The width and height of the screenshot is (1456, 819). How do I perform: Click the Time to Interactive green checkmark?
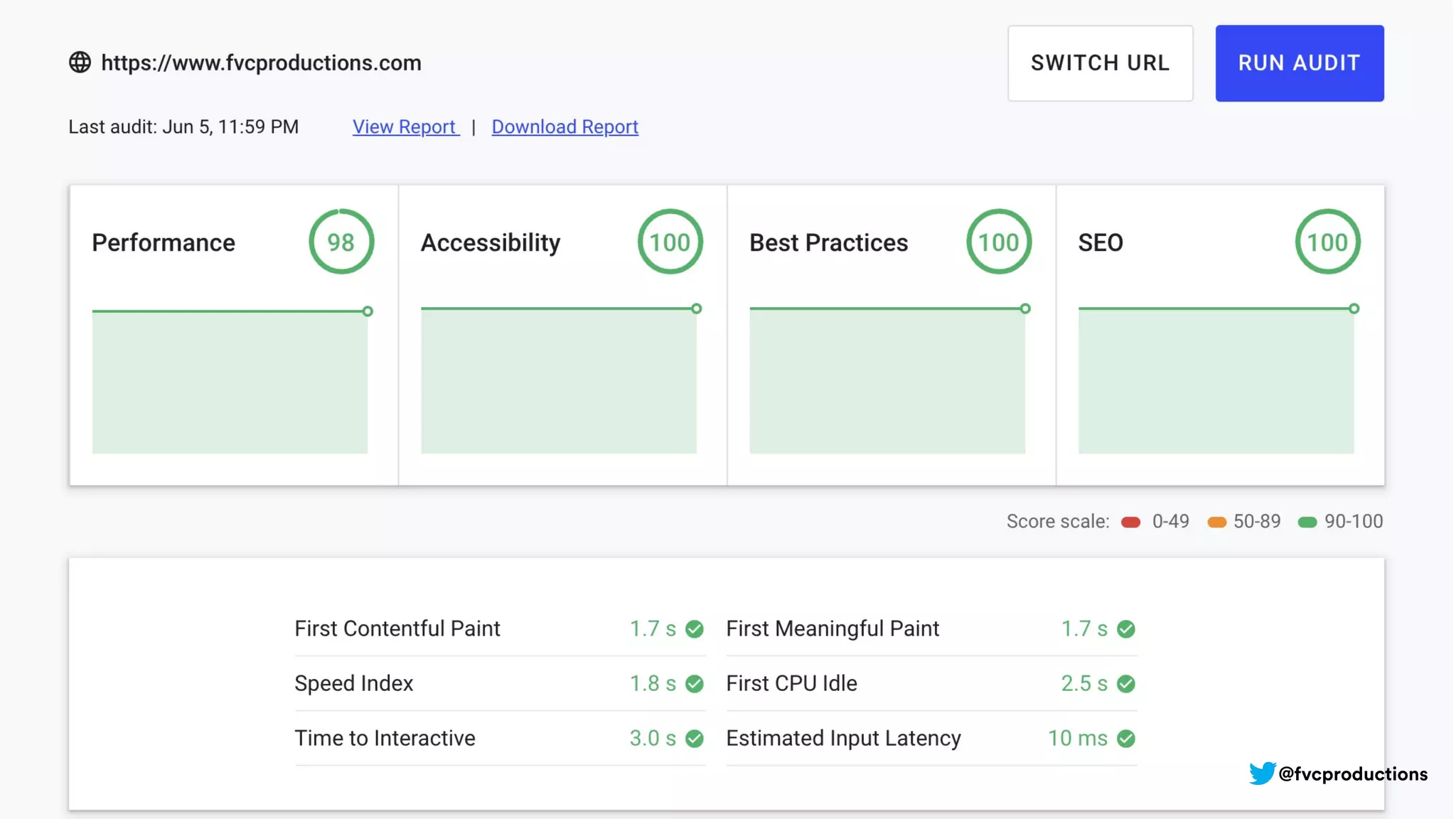click(x=695, y=739)
